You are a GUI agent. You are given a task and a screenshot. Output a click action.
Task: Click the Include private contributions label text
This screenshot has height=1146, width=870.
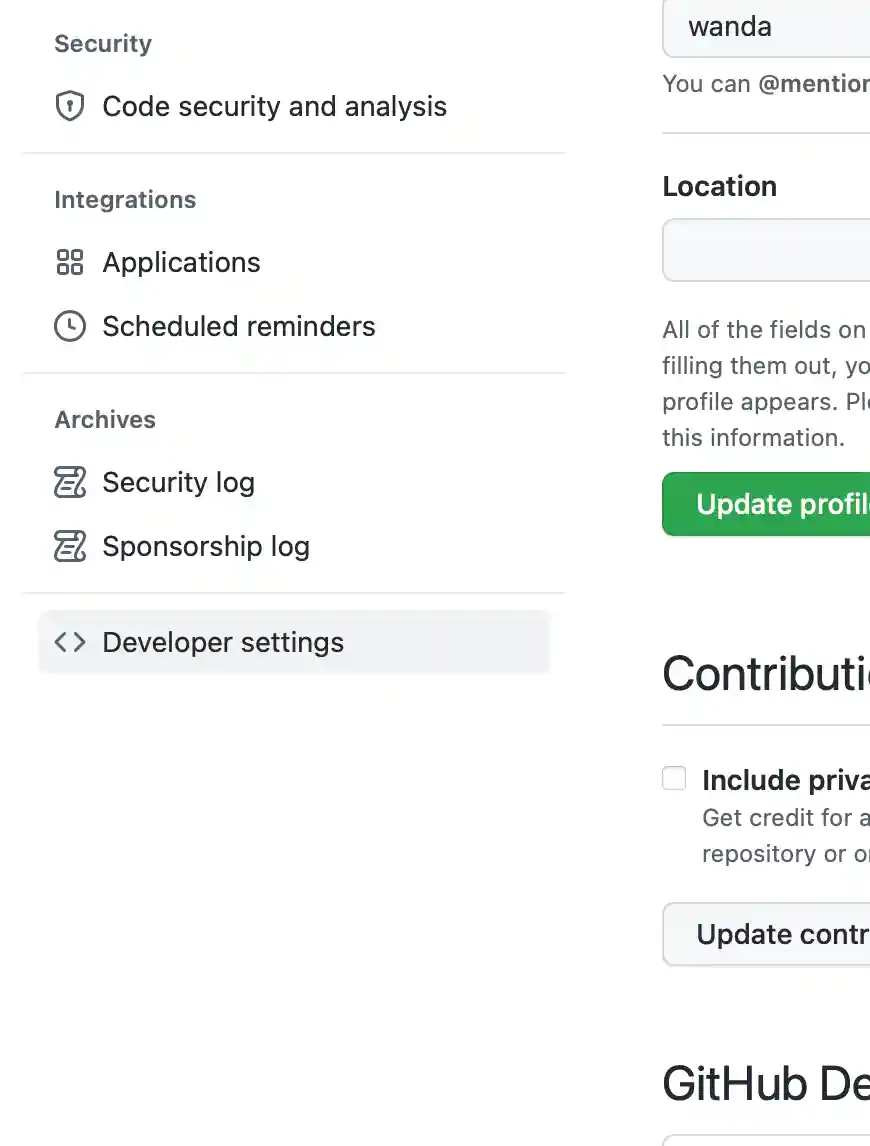pos(785,780)
